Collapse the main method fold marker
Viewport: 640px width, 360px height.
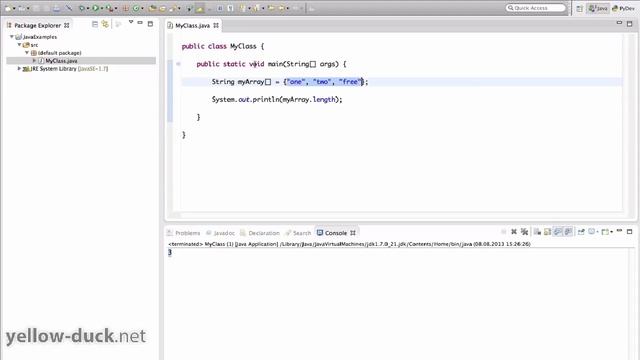coord(178,64)
